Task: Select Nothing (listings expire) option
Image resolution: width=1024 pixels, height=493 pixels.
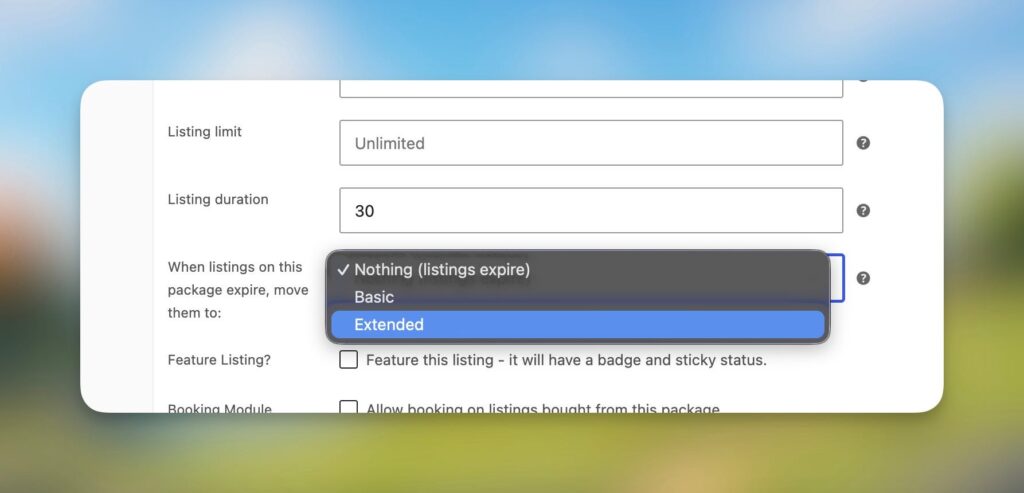Action: click(x=578, y=270)
